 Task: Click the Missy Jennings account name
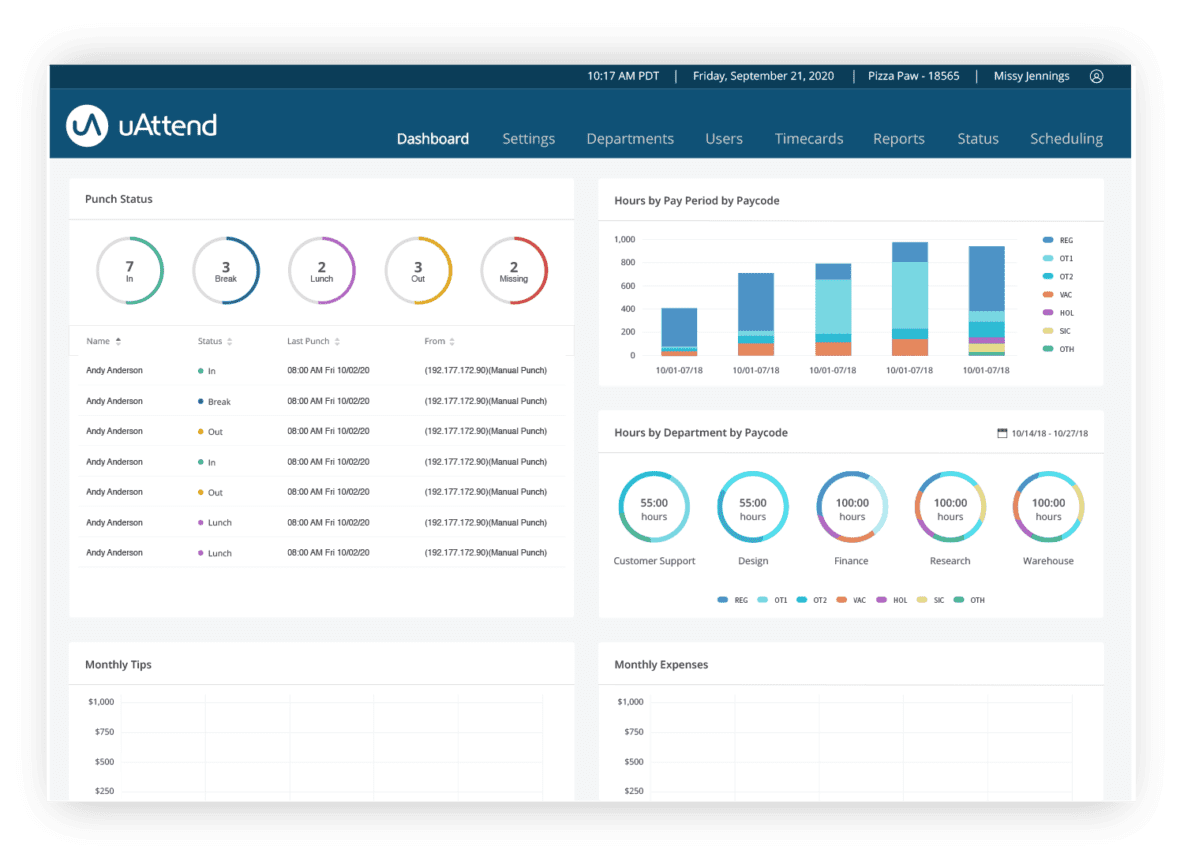1031,76
